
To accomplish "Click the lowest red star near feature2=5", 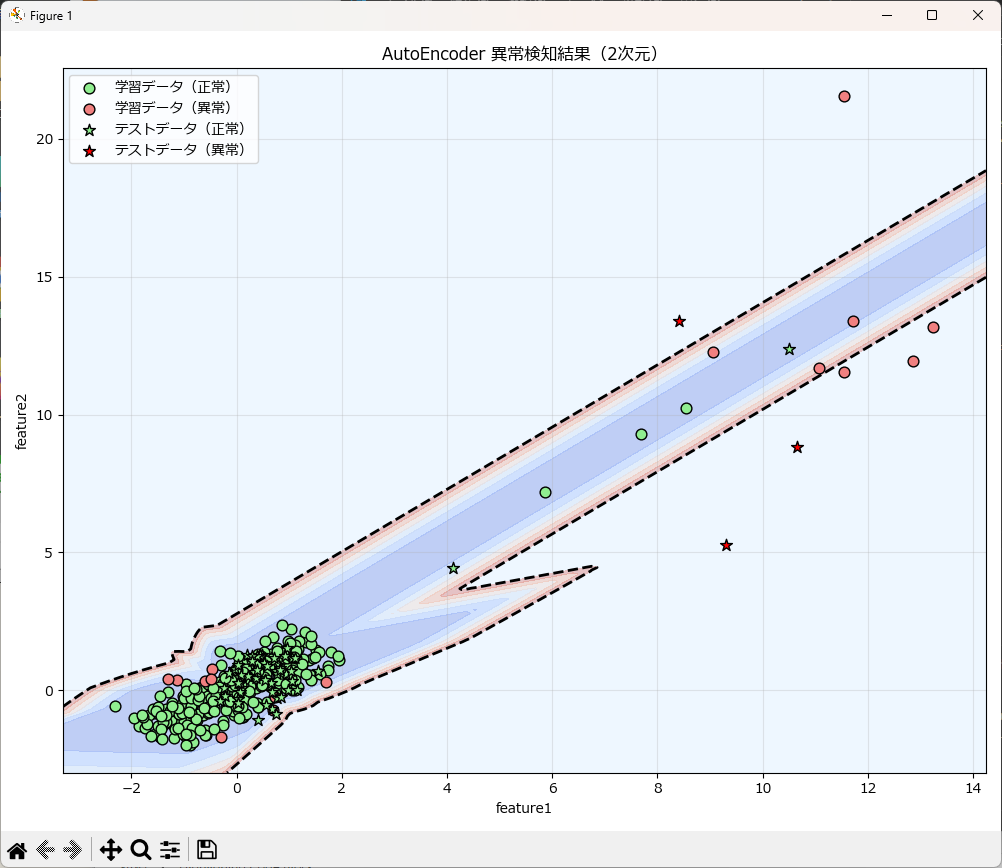I will click(x=726, y=545).
